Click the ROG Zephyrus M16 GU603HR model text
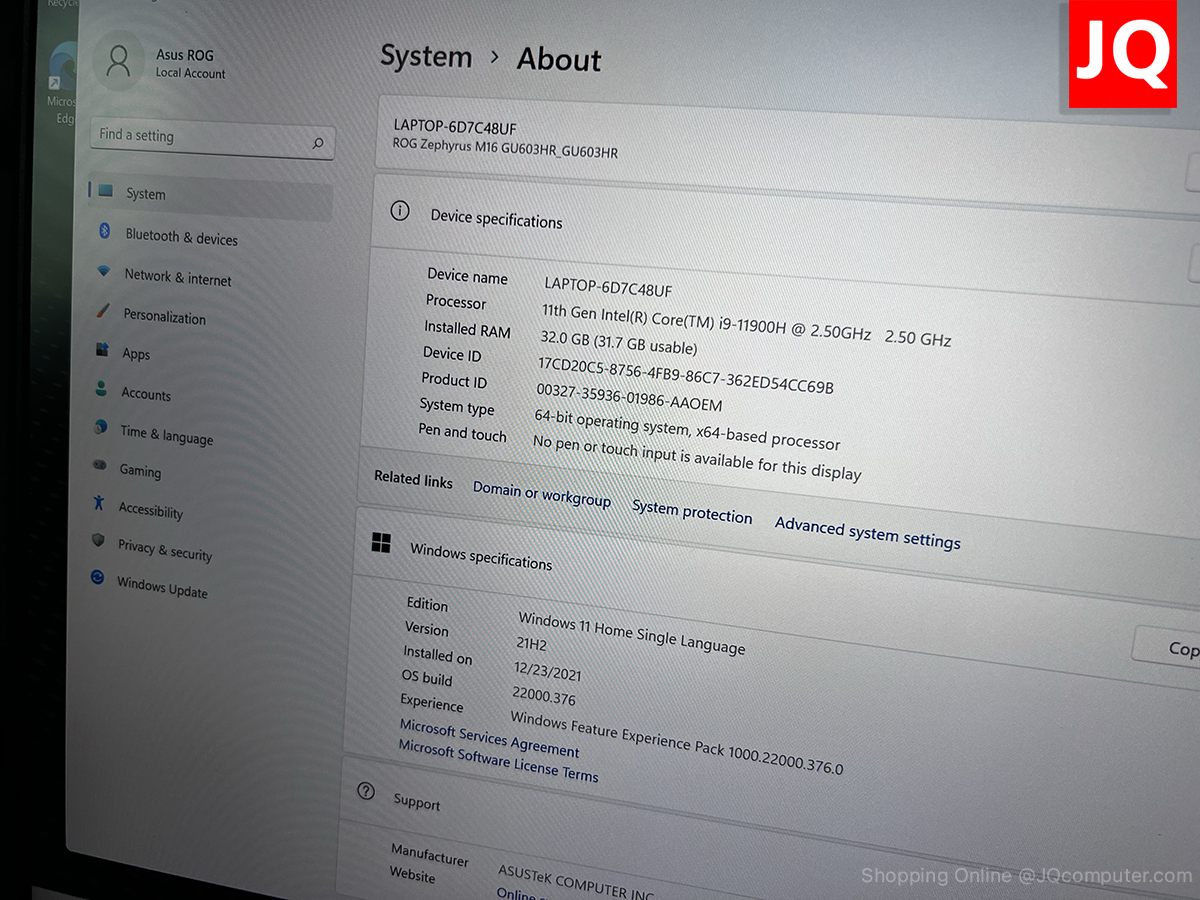 505,149
